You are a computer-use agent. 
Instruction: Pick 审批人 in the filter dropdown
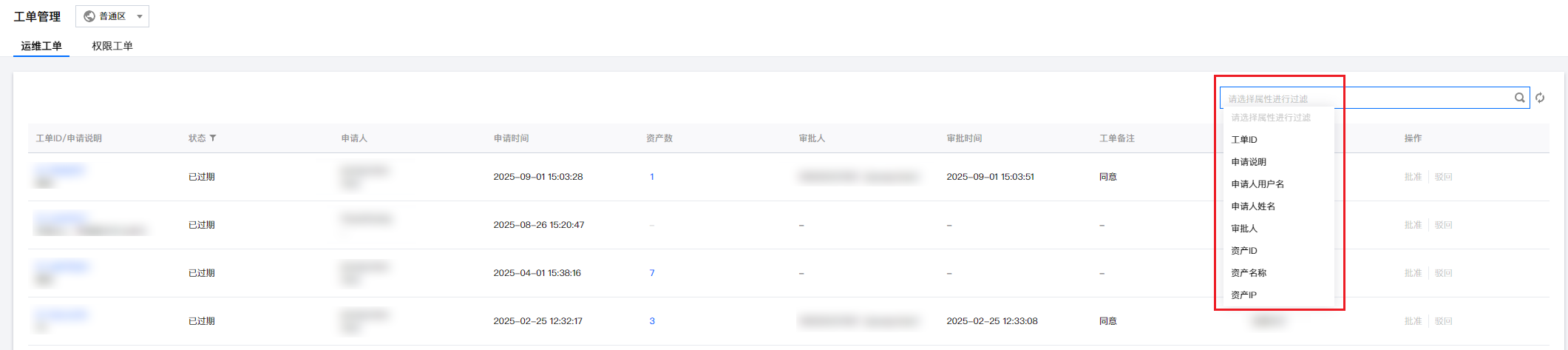pos(1244,229)
